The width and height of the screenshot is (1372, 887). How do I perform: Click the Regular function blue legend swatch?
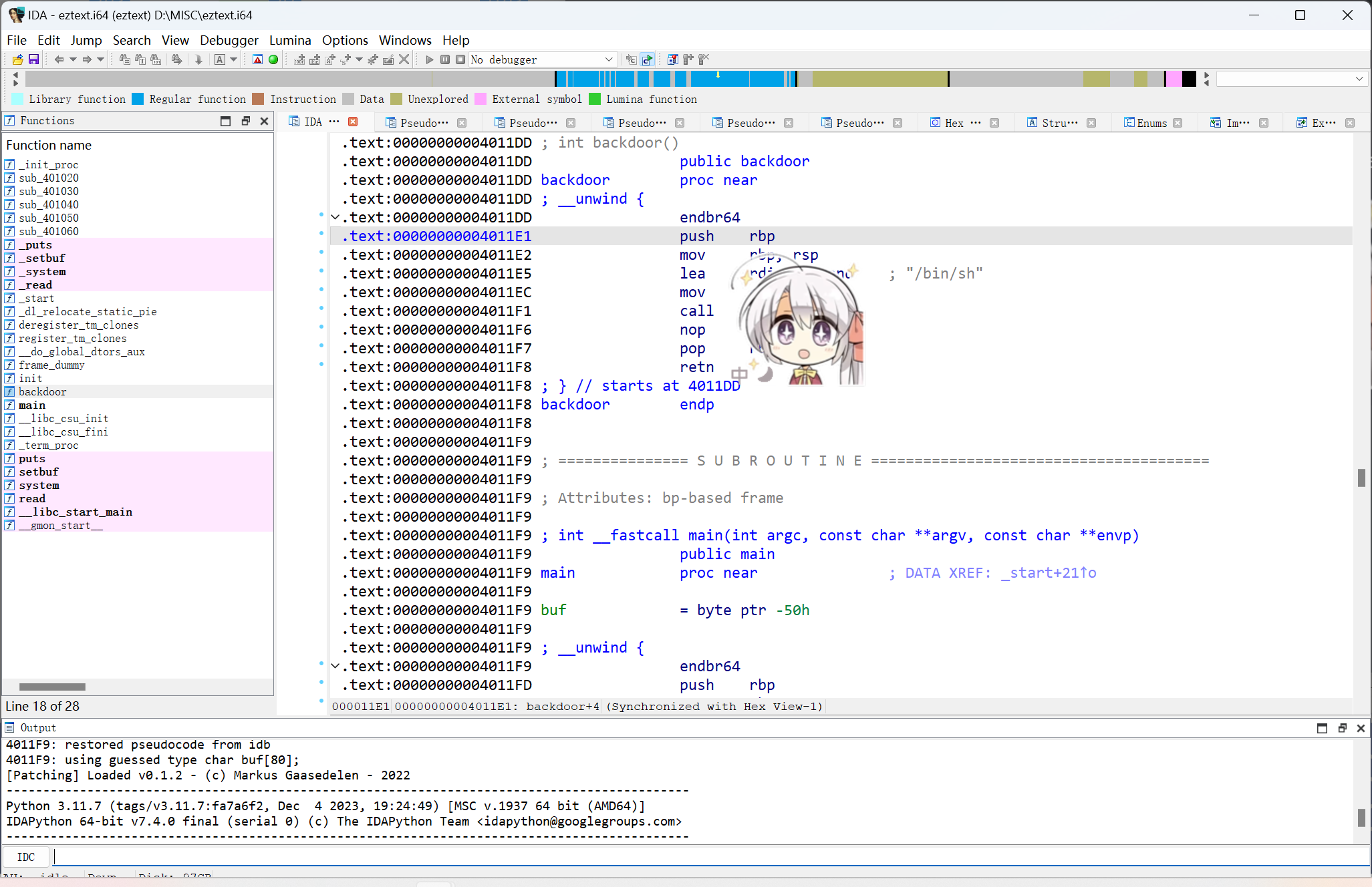pos(138,100)
